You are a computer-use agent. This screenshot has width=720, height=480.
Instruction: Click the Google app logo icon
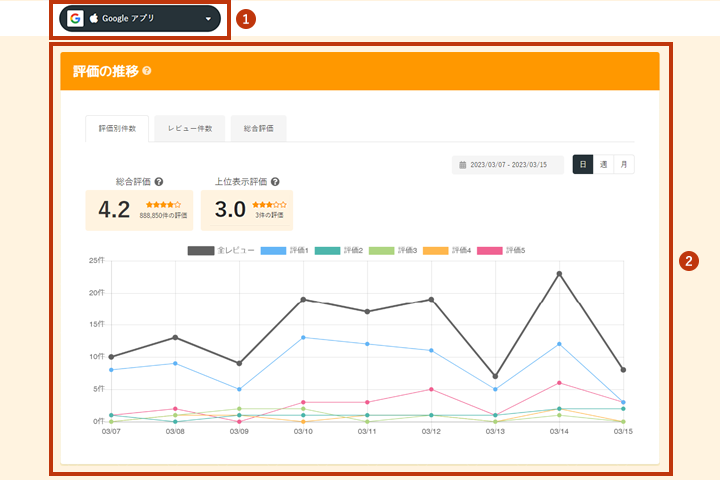point(75,18)
